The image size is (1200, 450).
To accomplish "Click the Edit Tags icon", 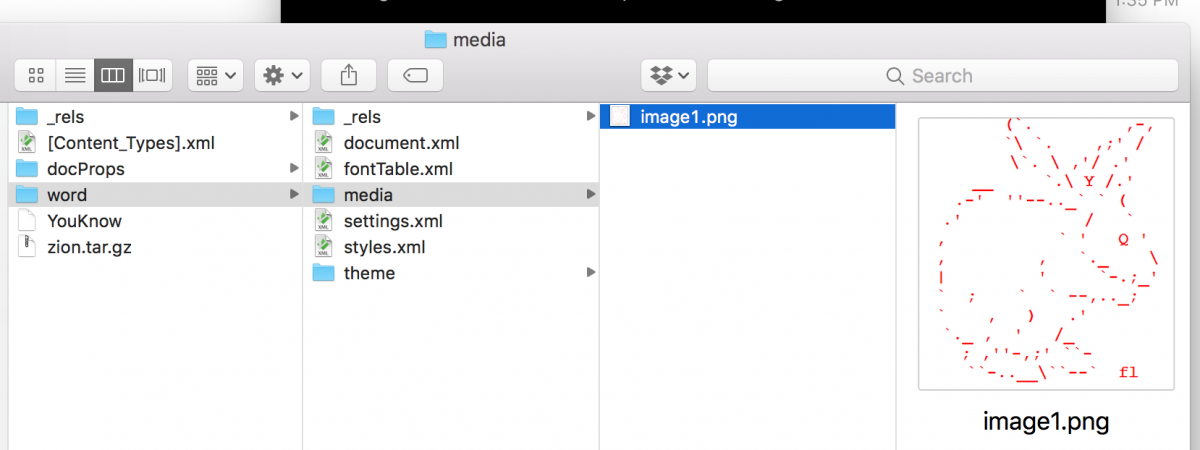I will tap(416, 75).
